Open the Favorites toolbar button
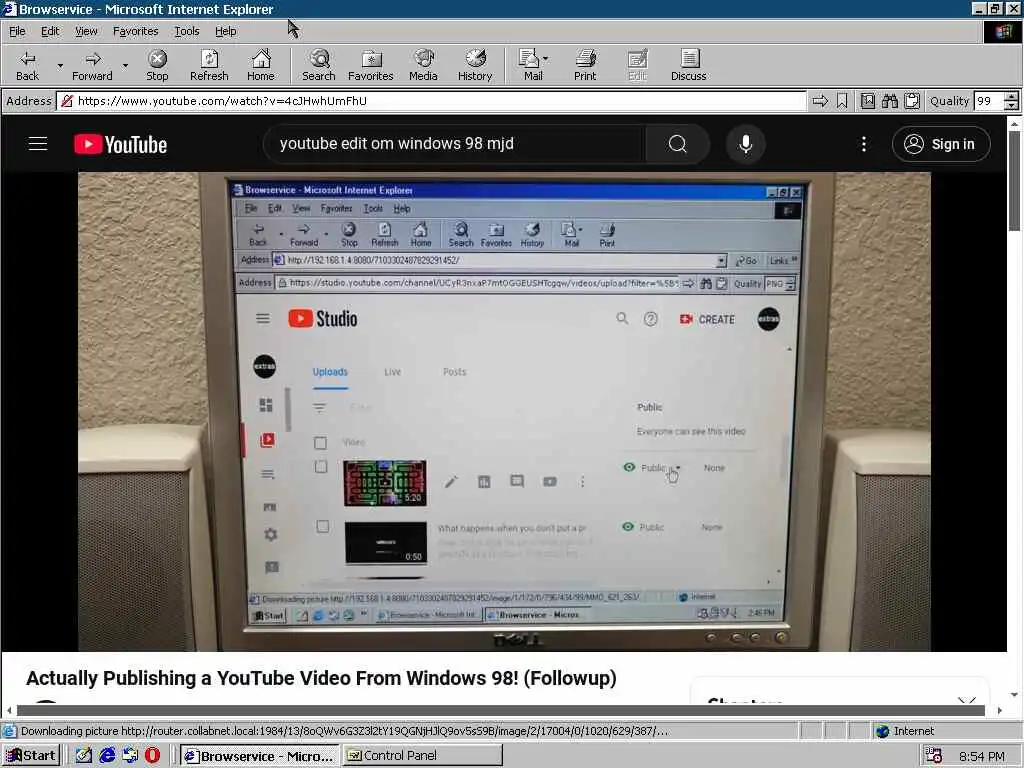 [370, 65]
